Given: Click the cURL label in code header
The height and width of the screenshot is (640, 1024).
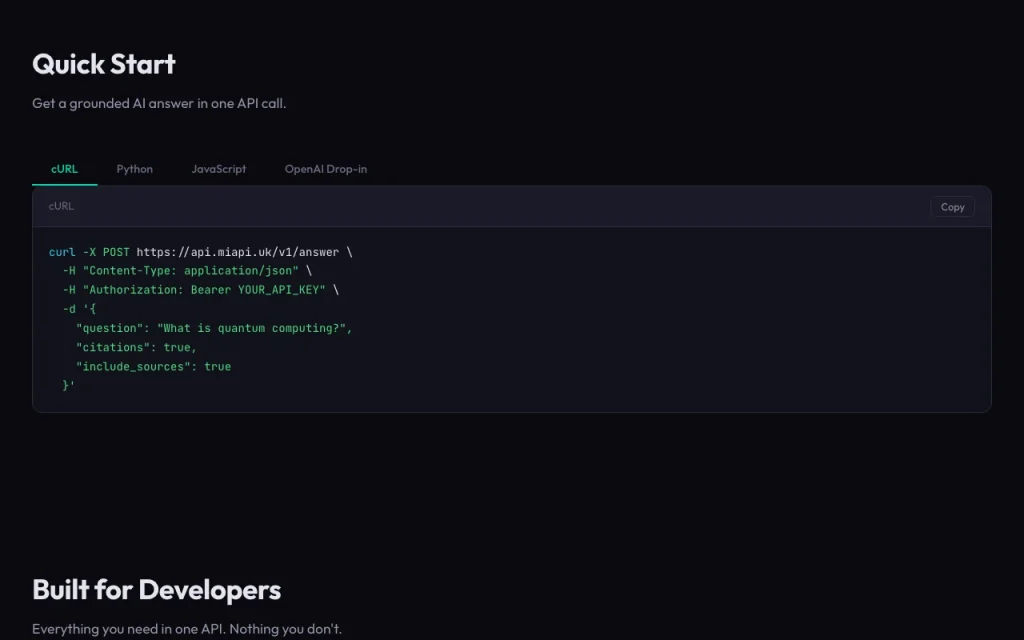Looking at the screenshot, I should pos(61,206).
